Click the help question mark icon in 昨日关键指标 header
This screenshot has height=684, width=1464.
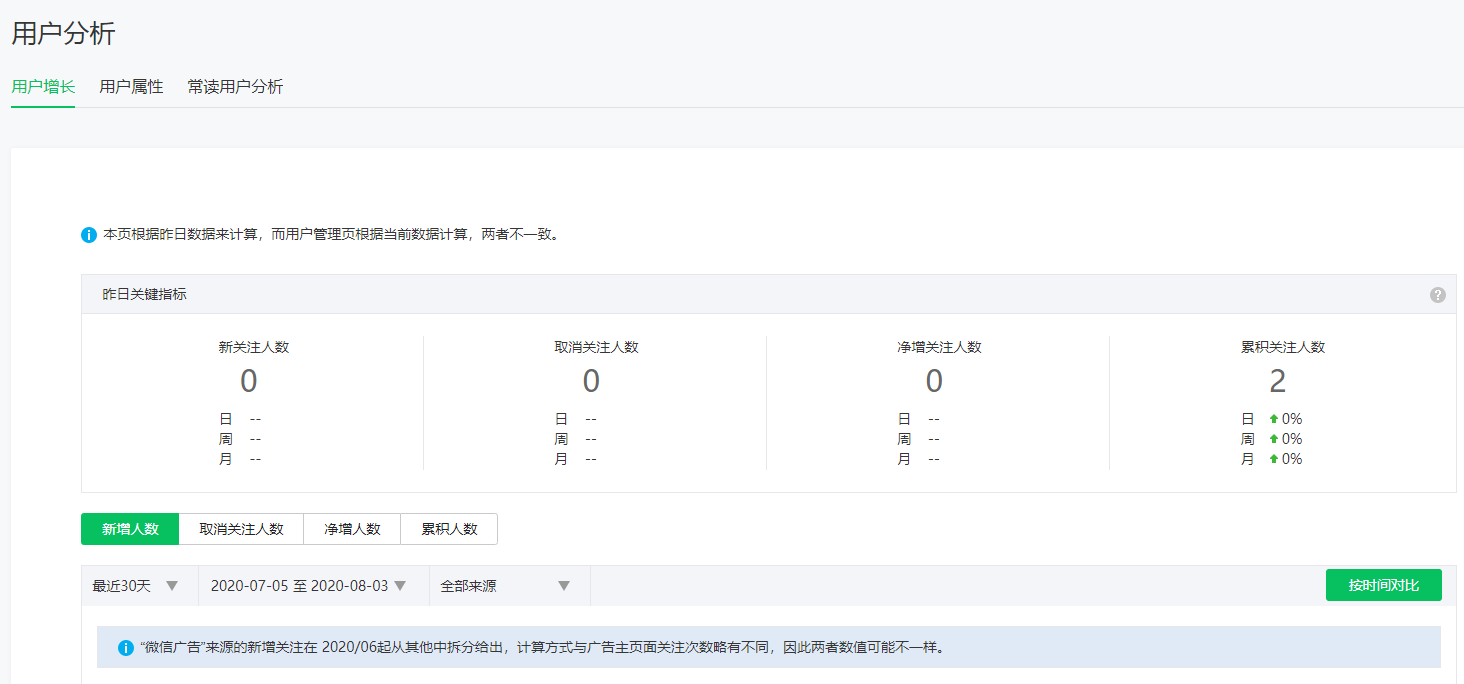click(1437, 295)
